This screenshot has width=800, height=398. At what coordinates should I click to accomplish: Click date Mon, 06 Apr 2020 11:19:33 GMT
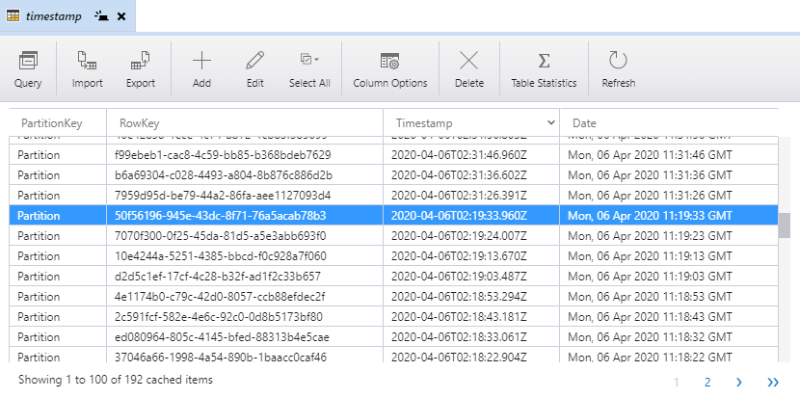[x=650, y=215]
